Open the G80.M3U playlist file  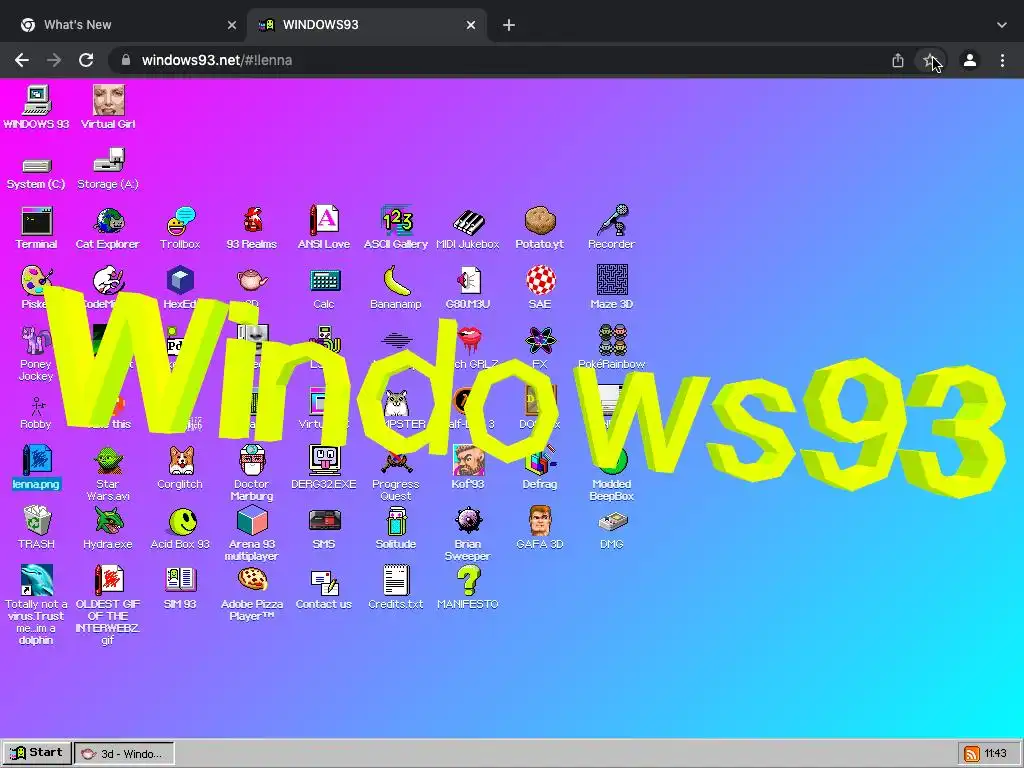click(x=468, y=287)
